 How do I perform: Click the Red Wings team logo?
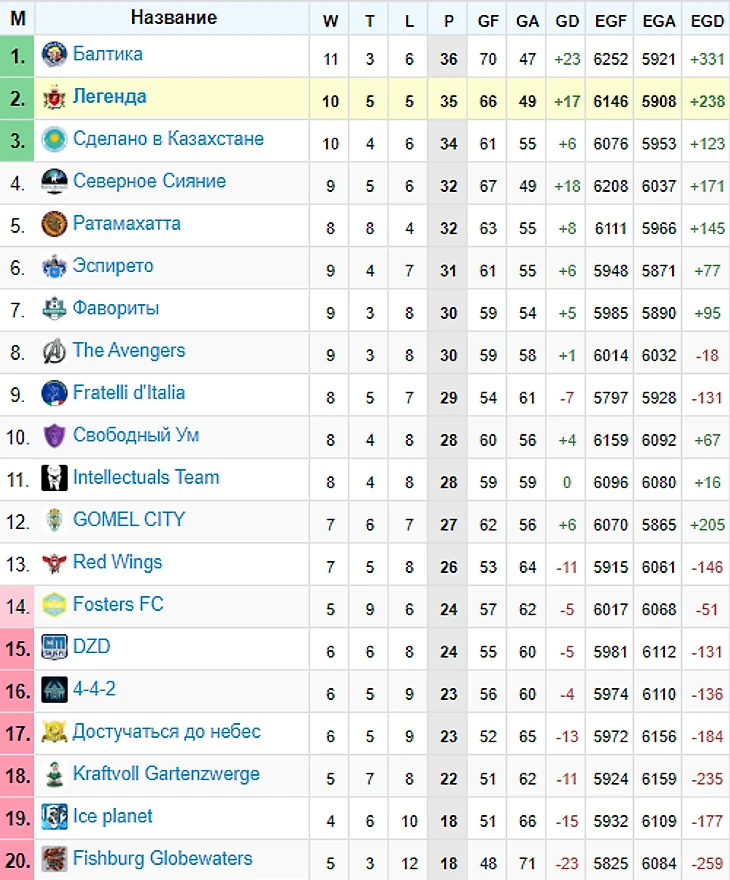coord(54,563)
